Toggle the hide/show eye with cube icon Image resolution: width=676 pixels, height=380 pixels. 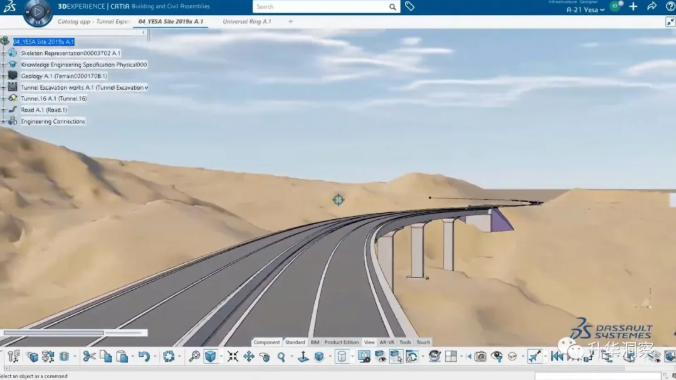pyautogui.click(x=380, y=356)
